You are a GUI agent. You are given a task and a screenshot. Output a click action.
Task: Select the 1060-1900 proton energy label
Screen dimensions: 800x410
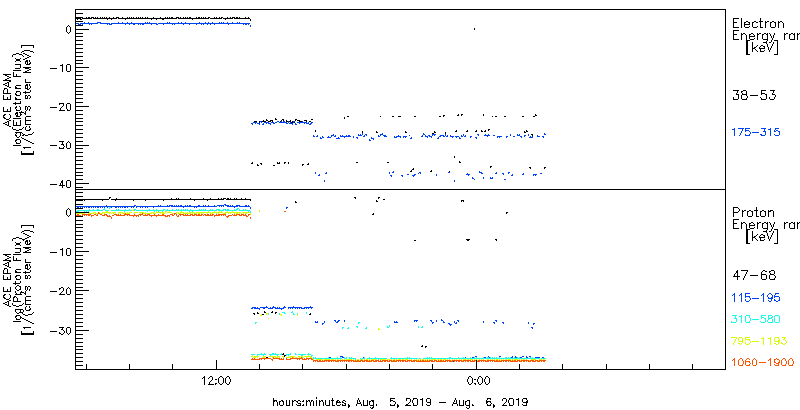(x=762, y=363)
